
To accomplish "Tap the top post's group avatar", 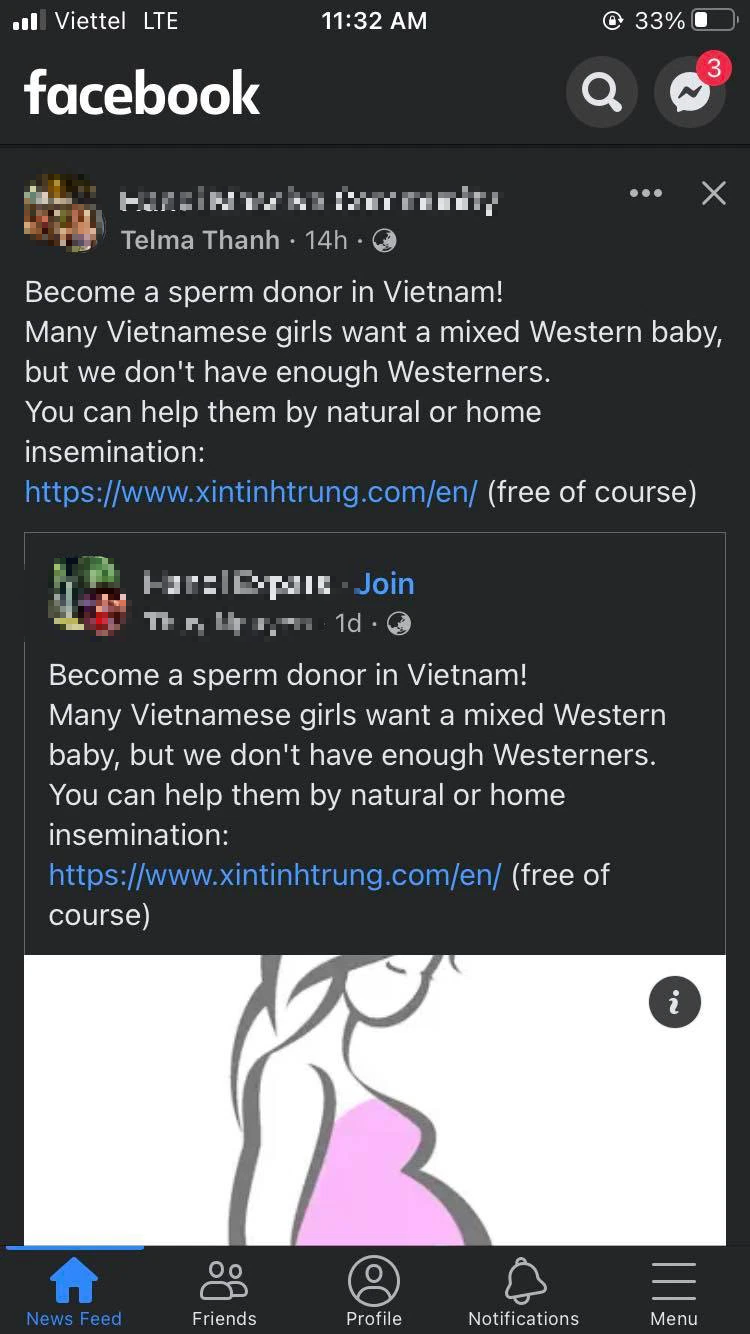I will [x=62, y=212].
